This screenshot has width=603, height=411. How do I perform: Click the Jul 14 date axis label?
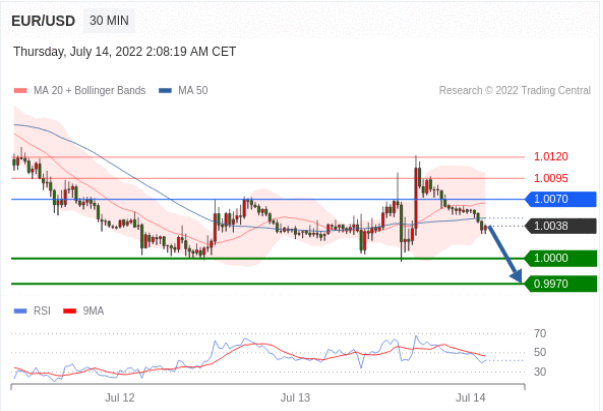[x=470, y=397]
